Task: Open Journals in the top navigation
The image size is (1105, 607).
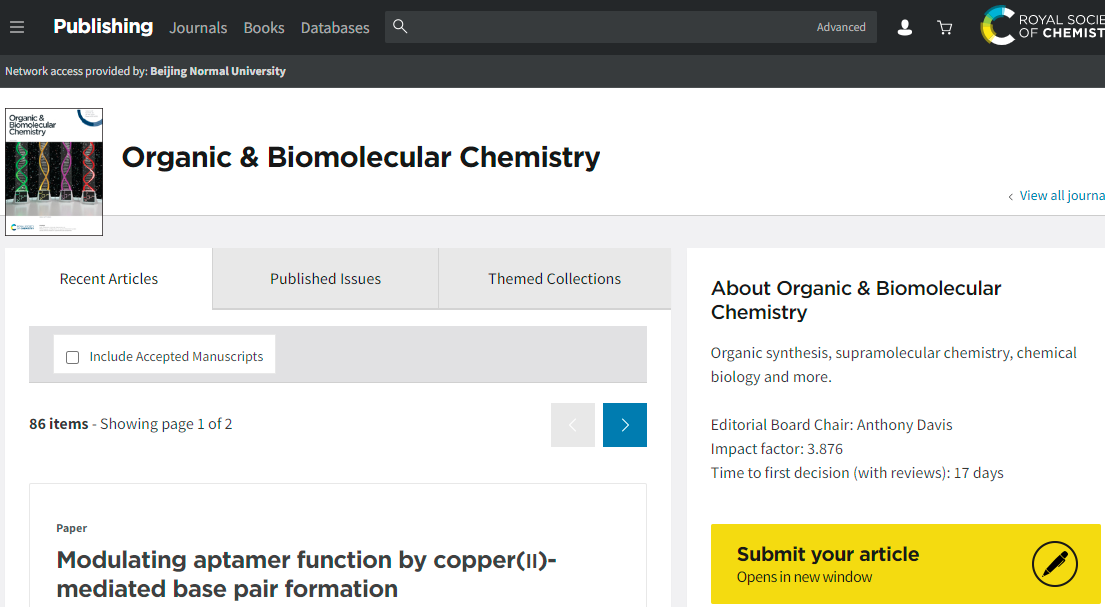Action: (198, 28)
